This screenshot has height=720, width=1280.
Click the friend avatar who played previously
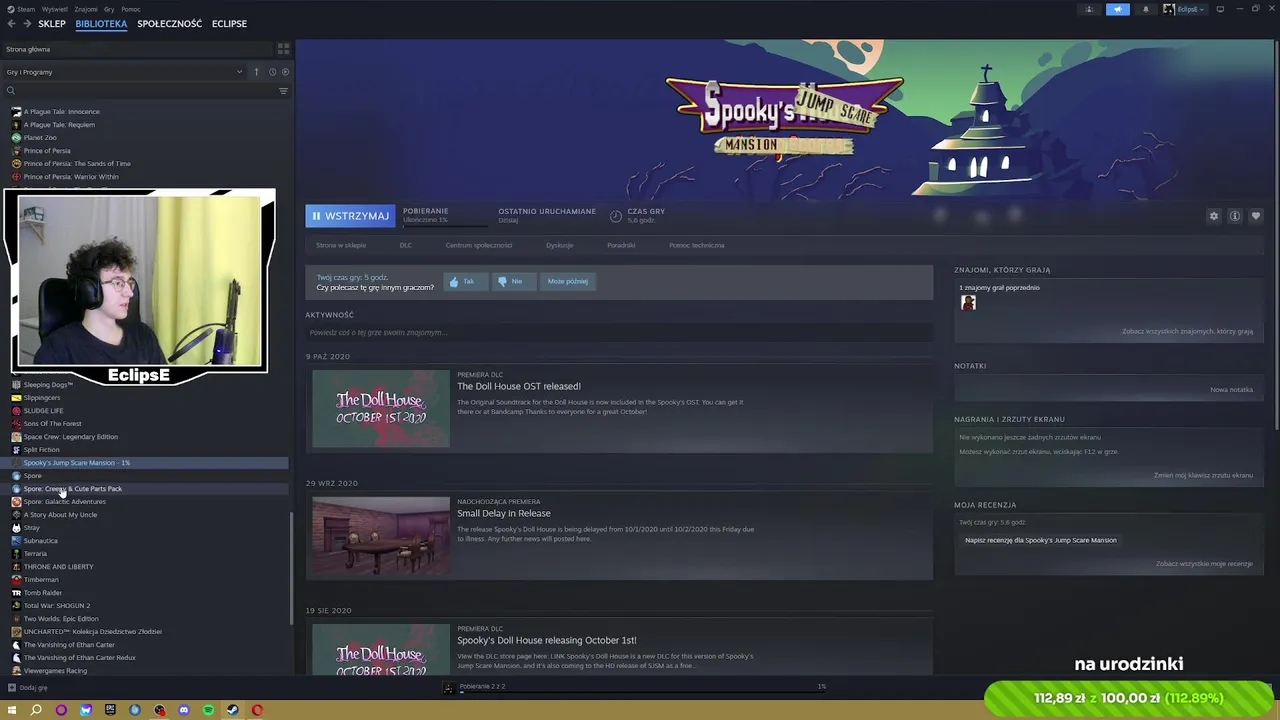tap(968, 303)
